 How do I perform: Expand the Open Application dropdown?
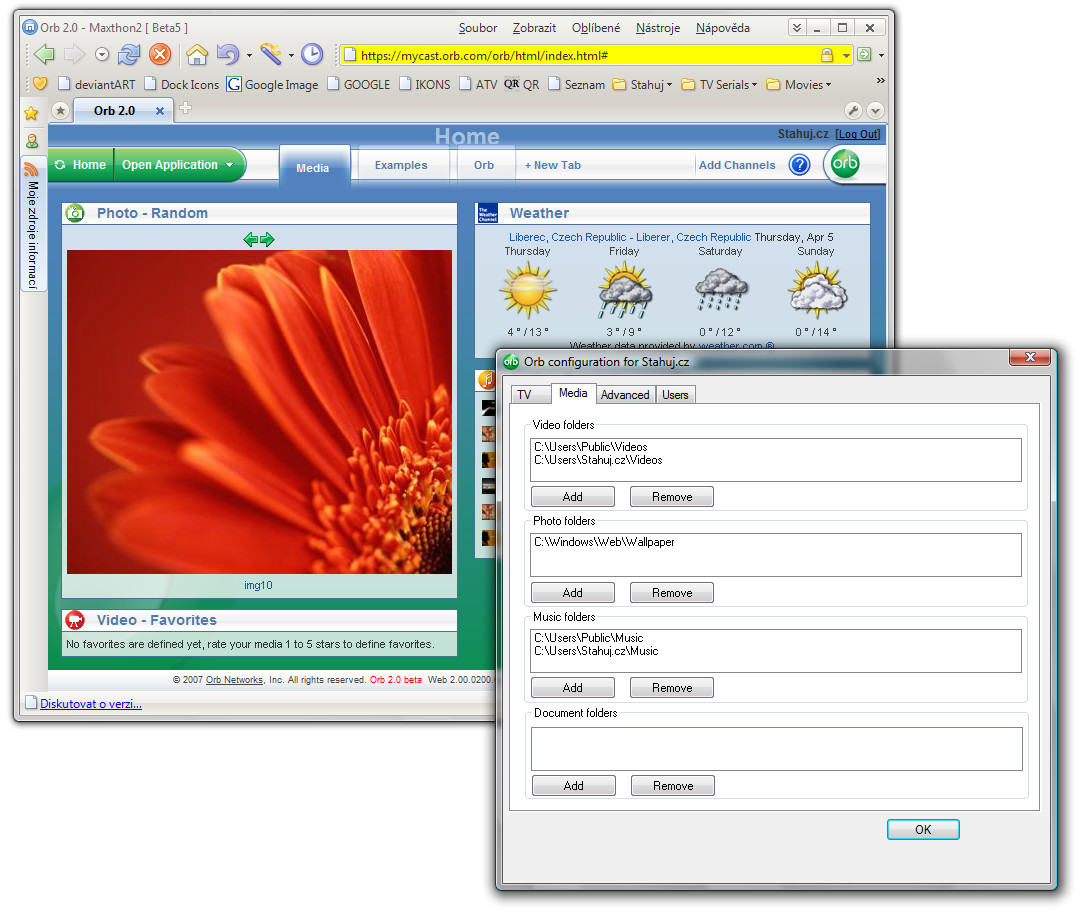pos(229,165)
